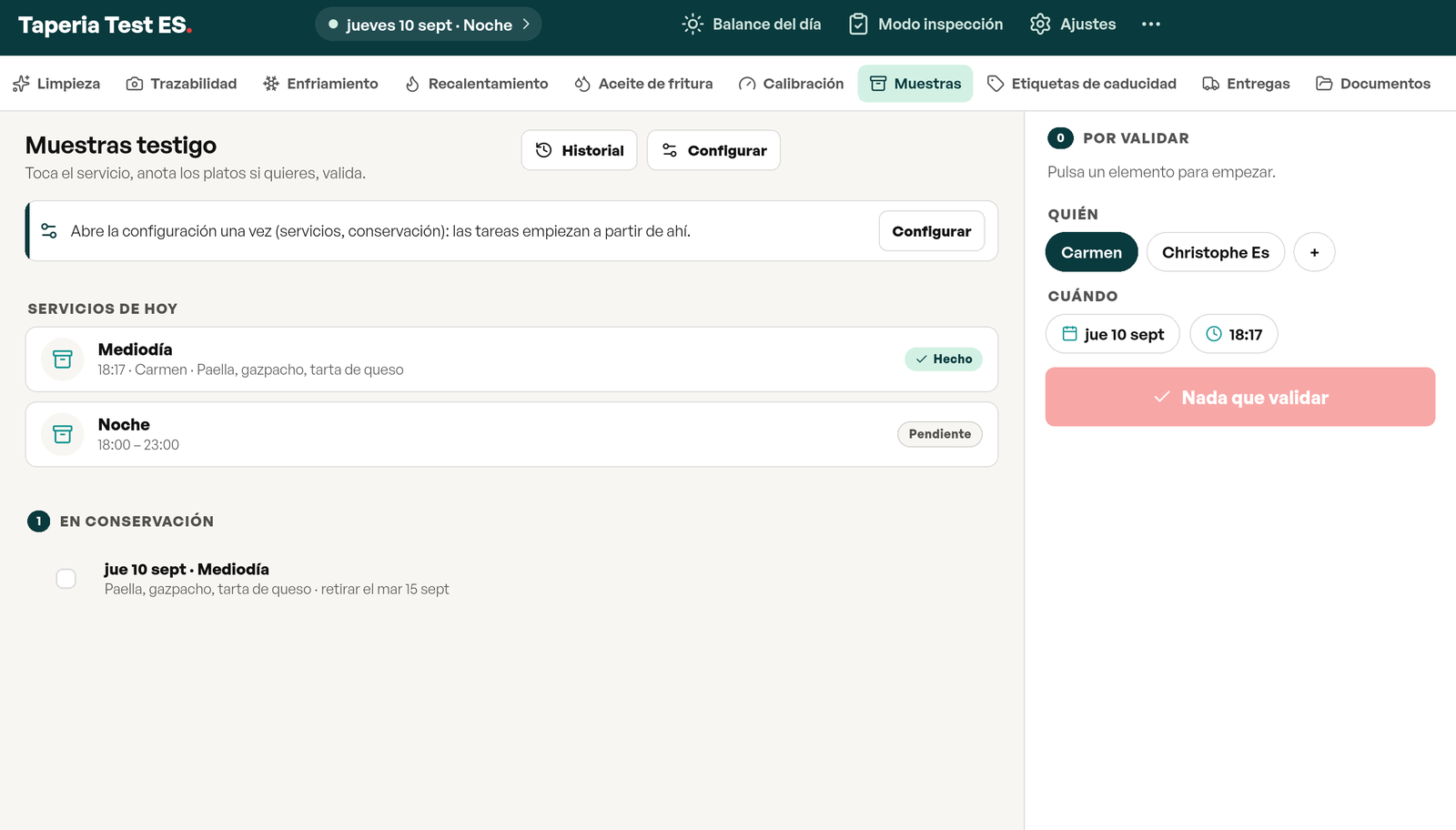Open the jueves 10 sept Noche shift selector

point(429,25)
